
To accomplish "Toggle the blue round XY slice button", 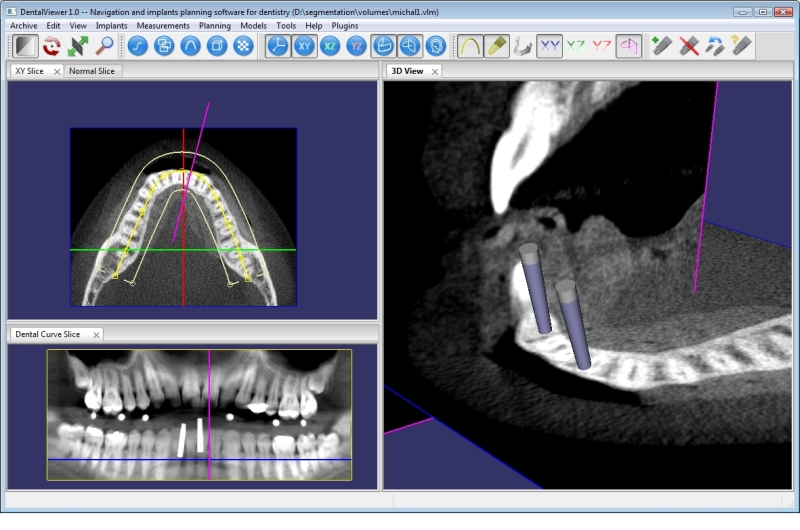I will [x=305, y=46].
